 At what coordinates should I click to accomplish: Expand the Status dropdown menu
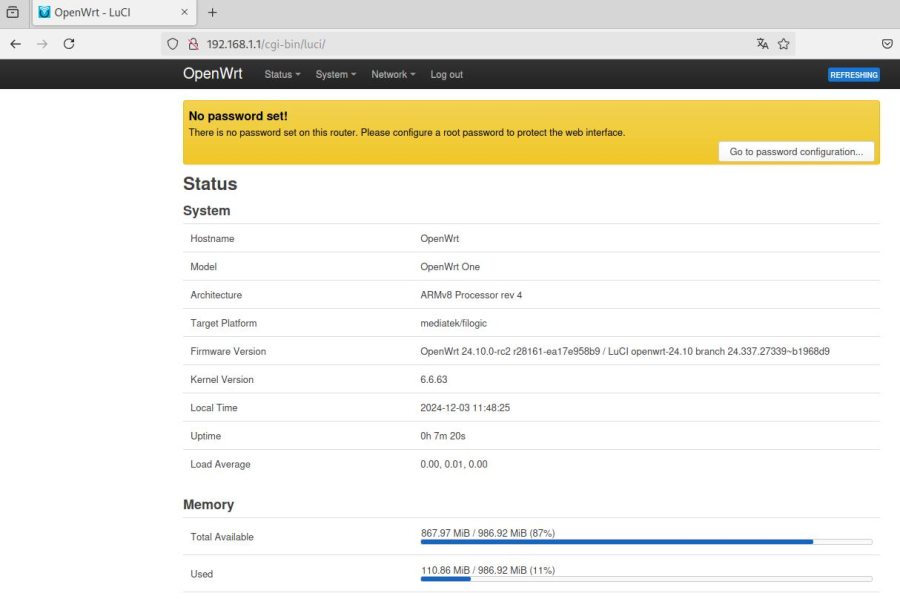[282, 75]
